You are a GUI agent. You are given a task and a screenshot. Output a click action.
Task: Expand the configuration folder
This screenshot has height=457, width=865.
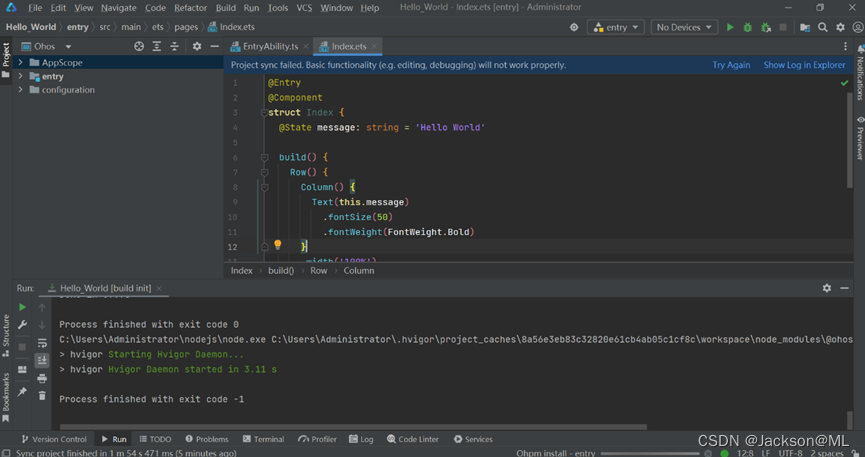20,89
